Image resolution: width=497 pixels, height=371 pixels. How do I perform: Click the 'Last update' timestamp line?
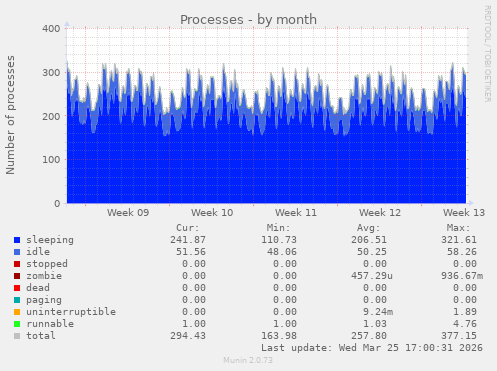[x=372, y=348]
